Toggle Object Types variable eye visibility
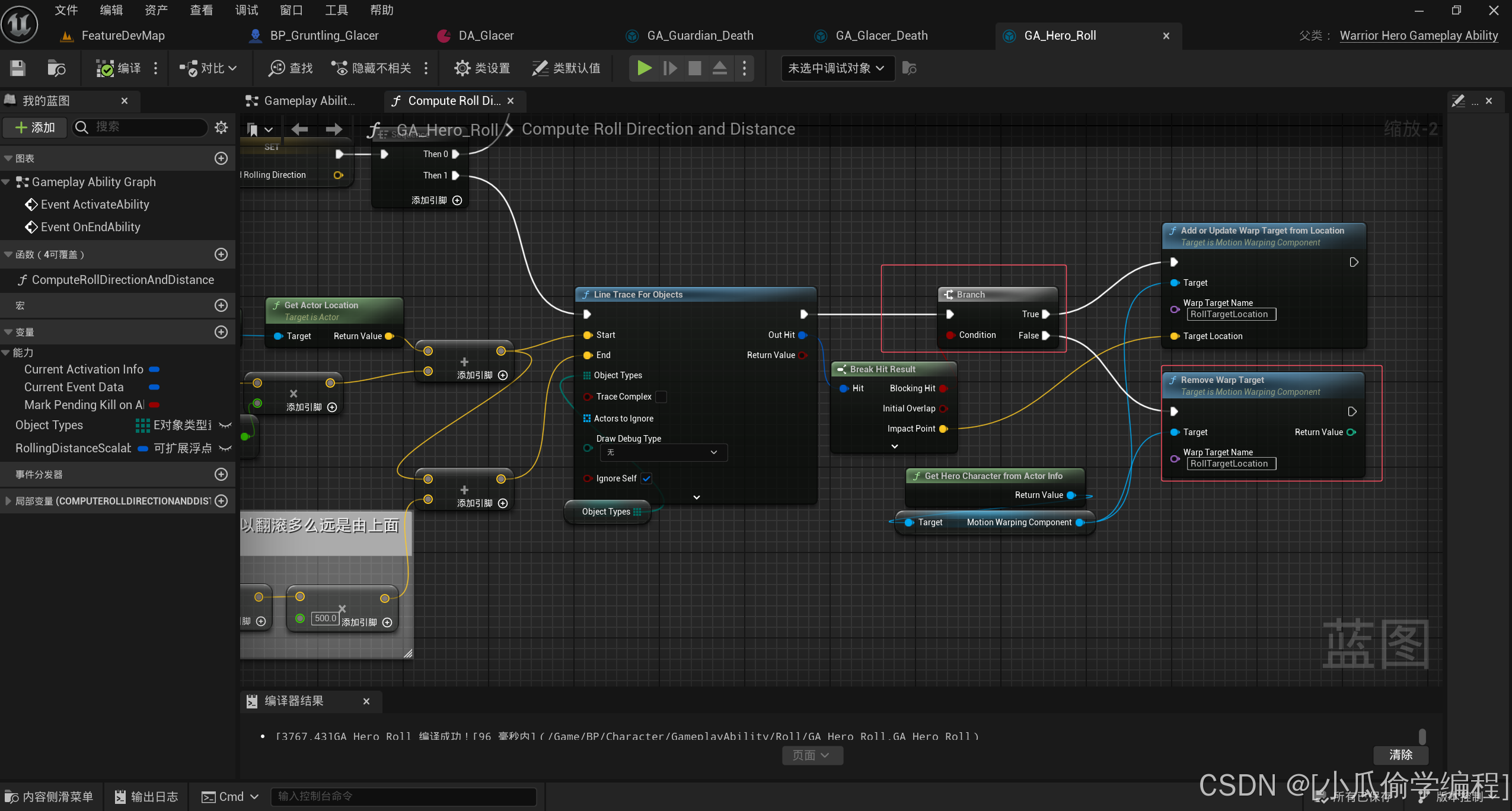The width and height of the screenshot is (1512, 811). [x=225, y=425]
